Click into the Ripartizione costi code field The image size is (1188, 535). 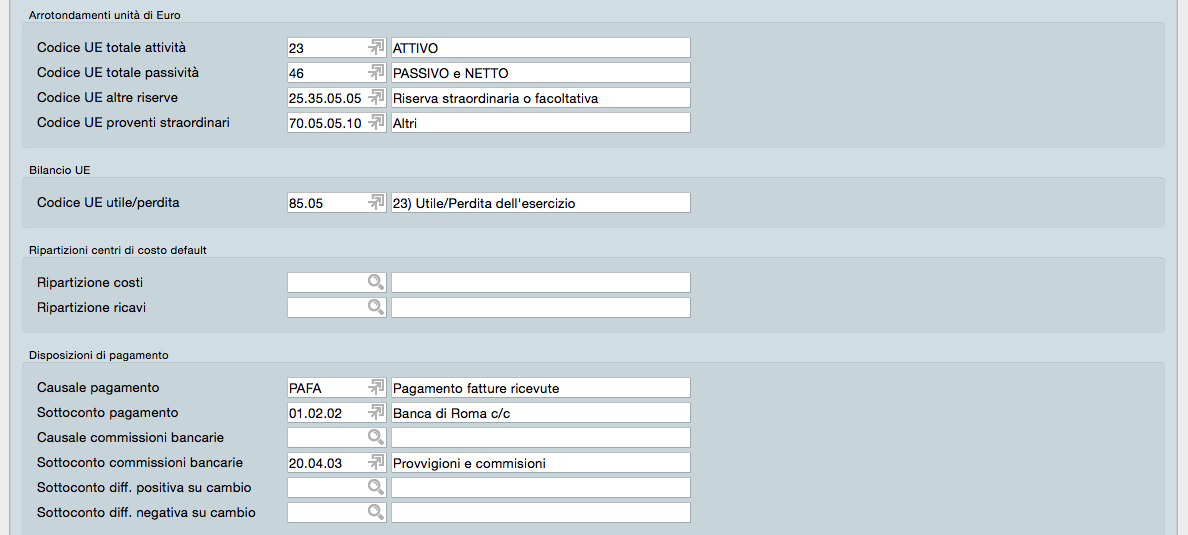325,283
